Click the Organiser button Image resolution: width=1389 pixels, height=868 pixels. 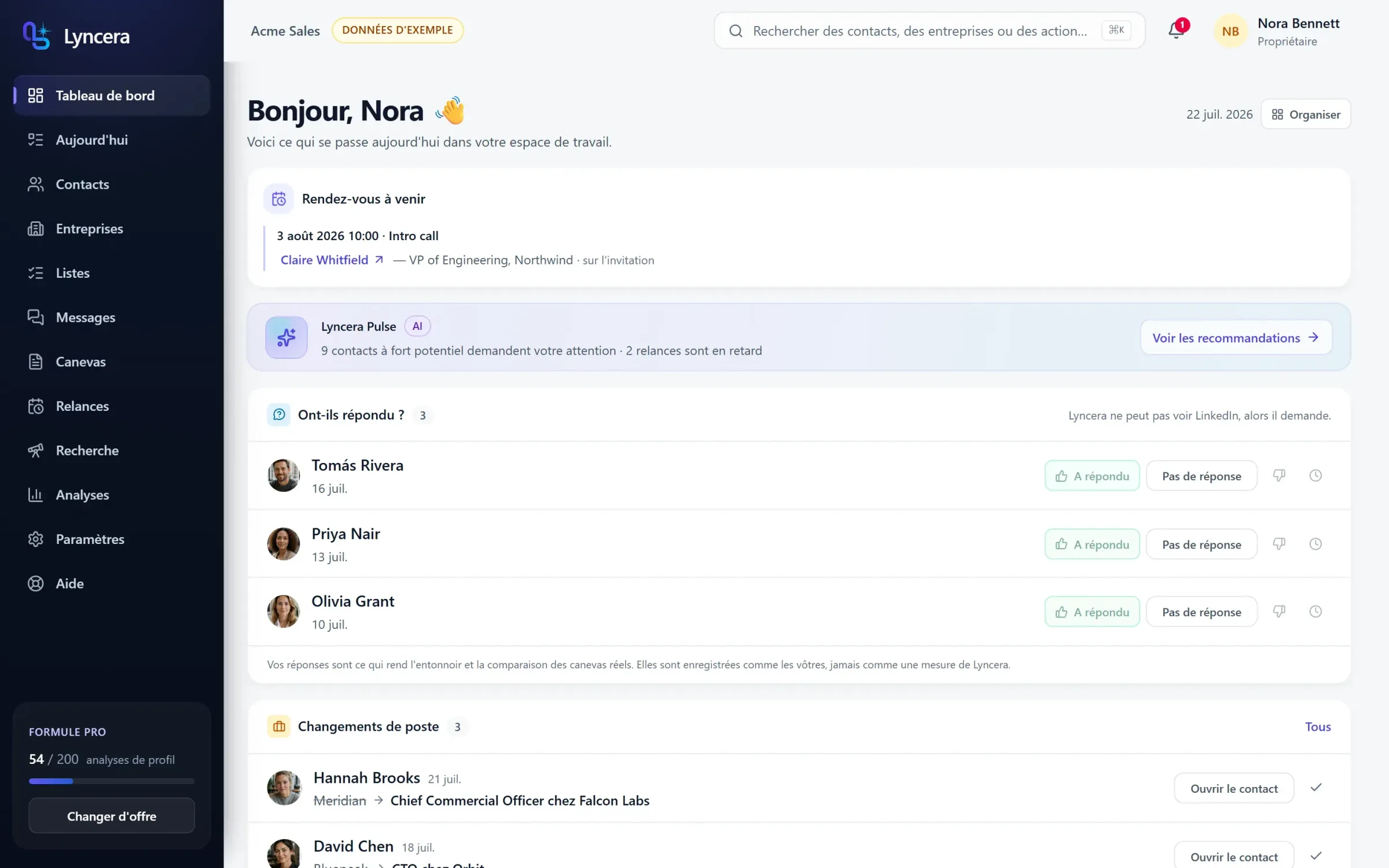pos(1306,114)
